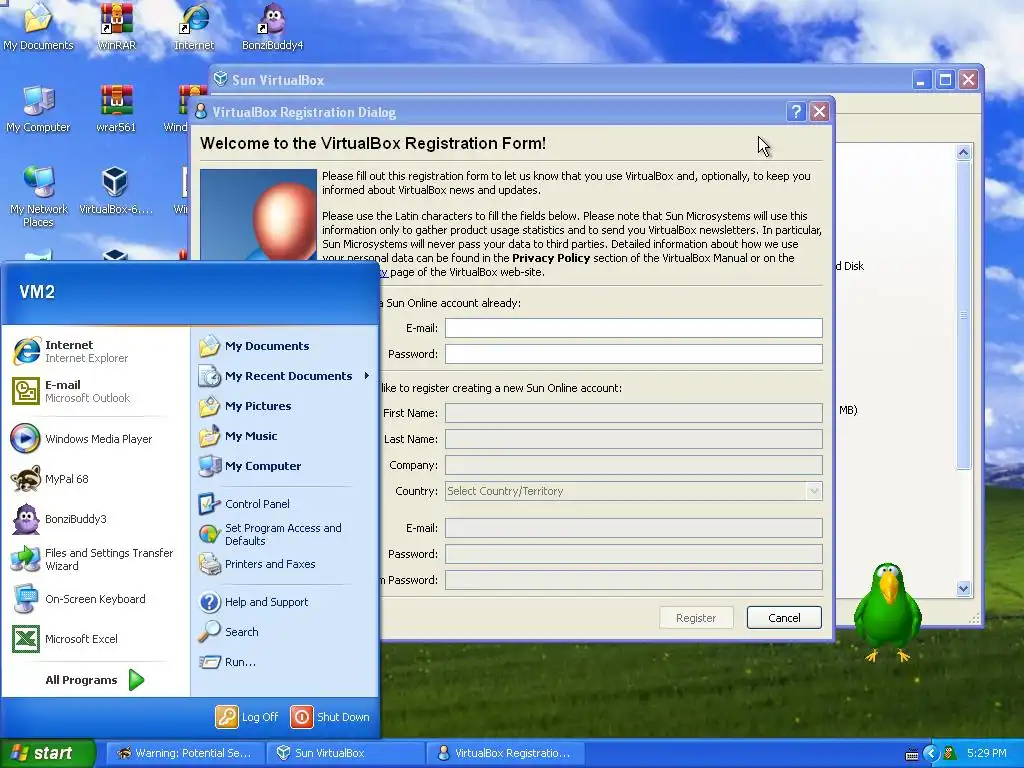The height and width of the screenshot is (768, 1024).
Task: Open My Documents in Start menu
Action: point(285,346)
